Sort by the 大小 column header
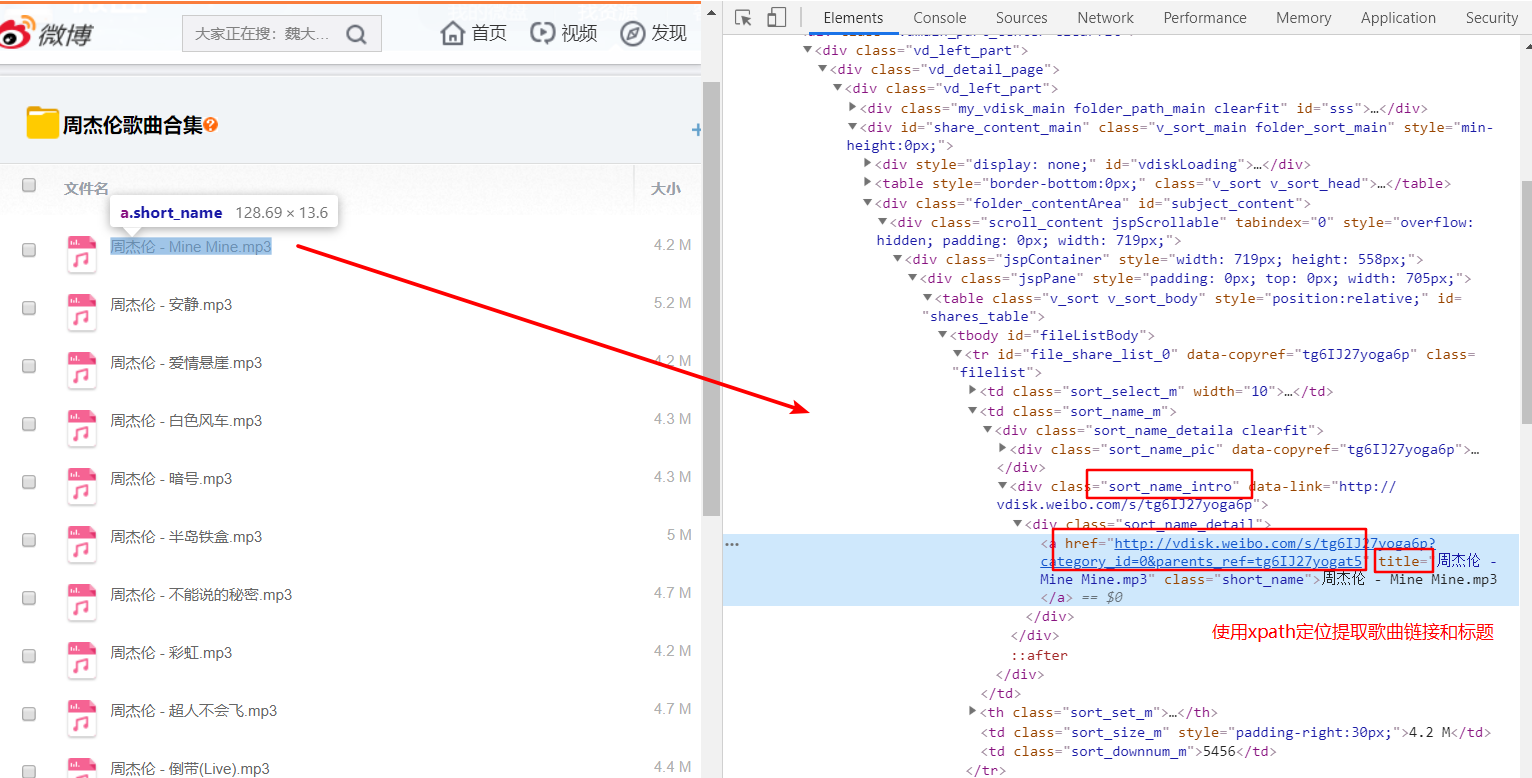 click(666, 188)
